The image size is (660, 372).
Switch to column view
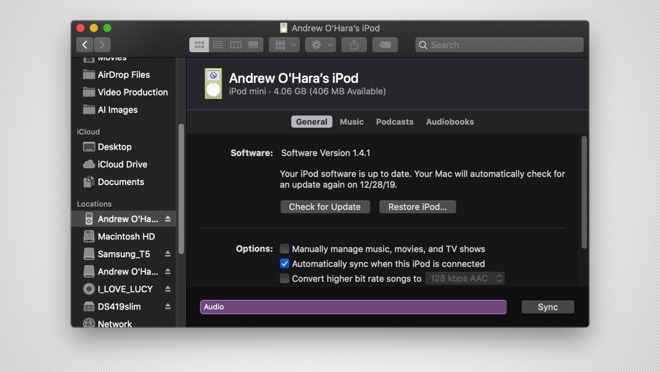[x=235, y=45]
